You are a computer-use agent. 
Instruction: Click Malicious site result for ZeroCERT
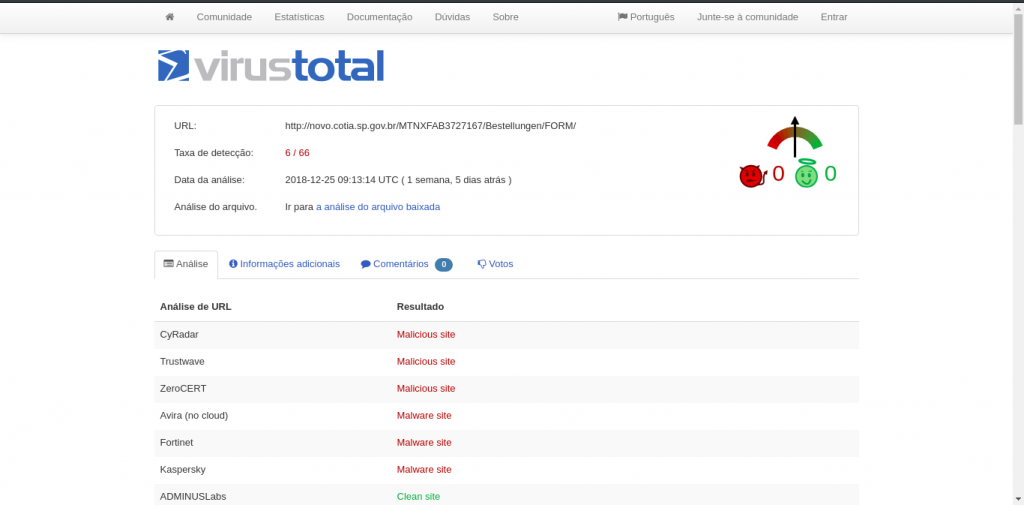(426, 388)
